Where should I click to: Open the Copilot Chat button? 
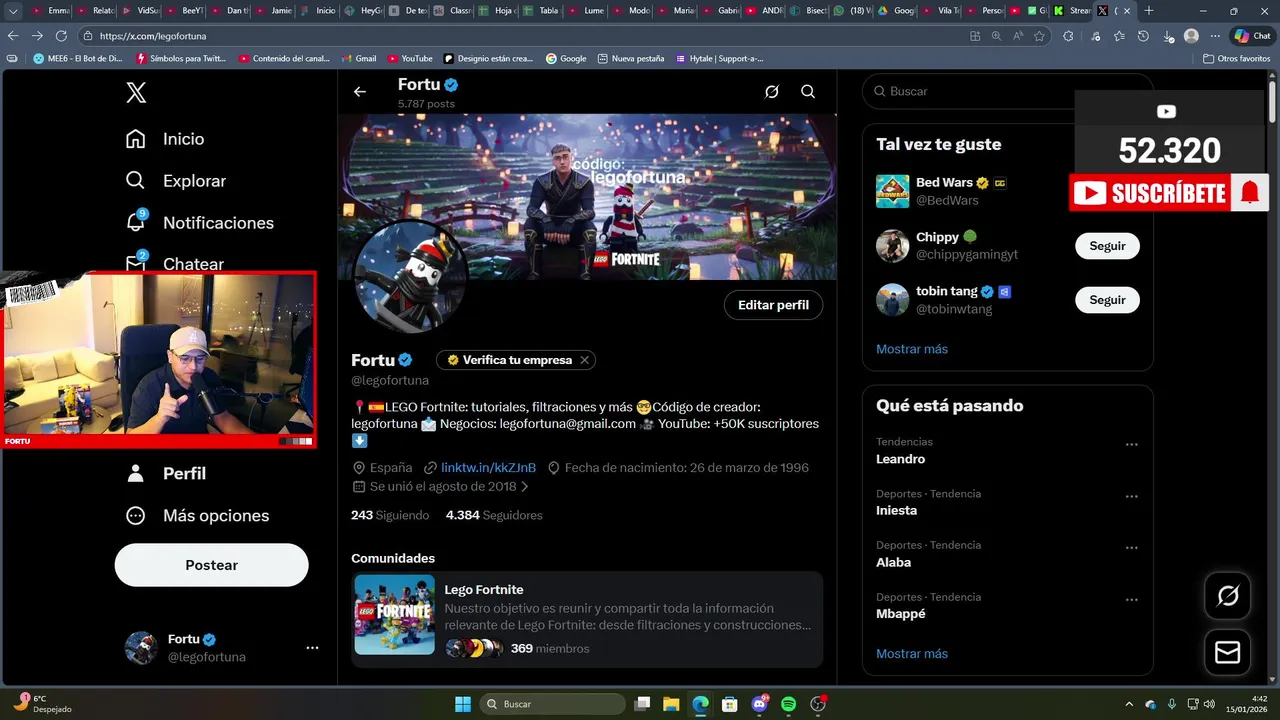click(1253, 35)
